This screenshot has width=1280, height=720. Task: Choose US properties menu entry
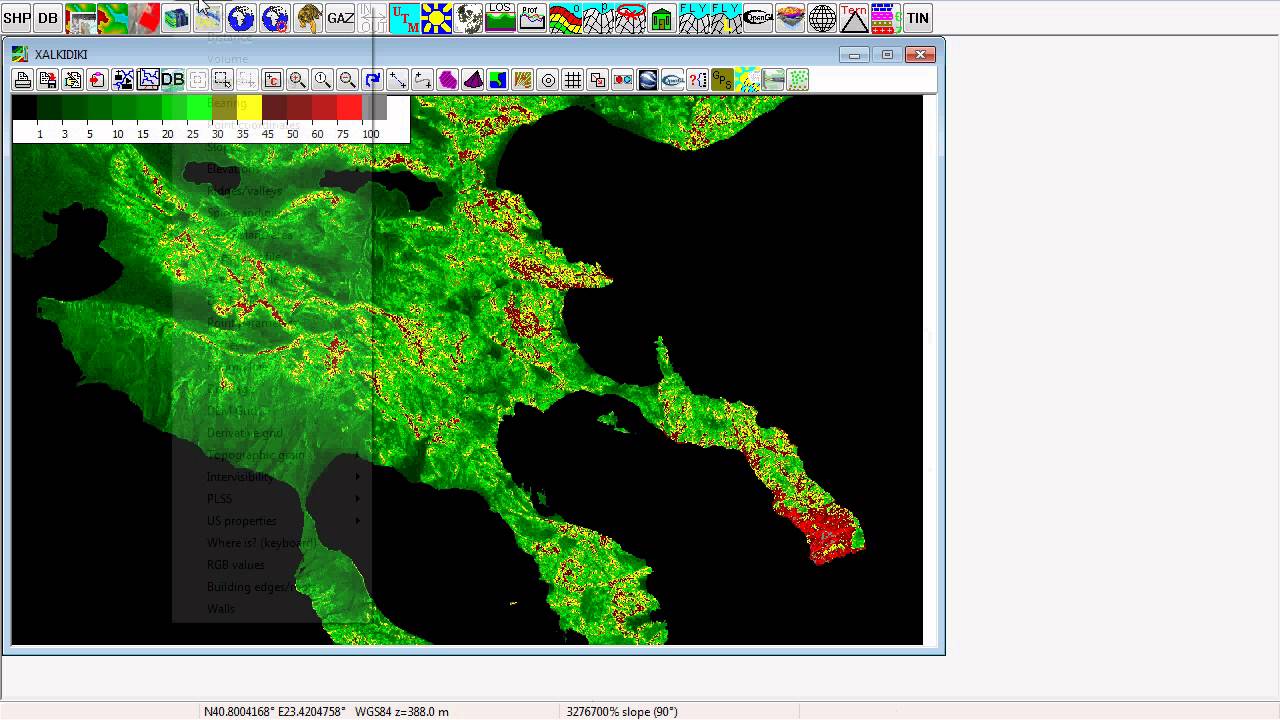241,521
